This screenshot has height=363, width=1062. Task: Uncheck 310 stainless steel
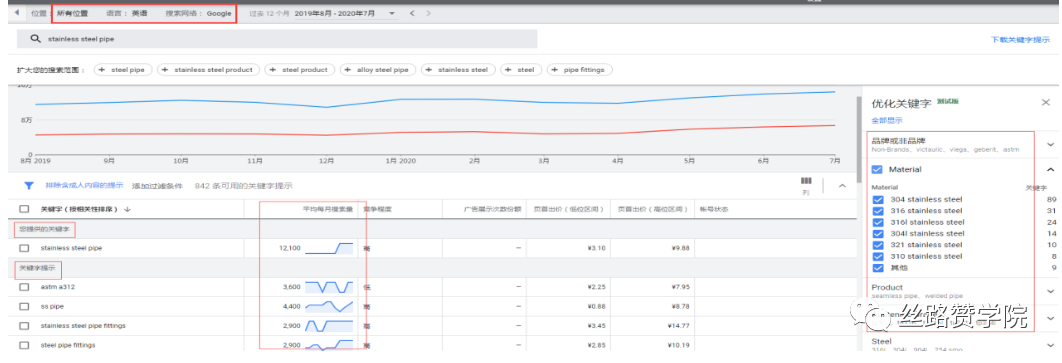coord(878,257)
